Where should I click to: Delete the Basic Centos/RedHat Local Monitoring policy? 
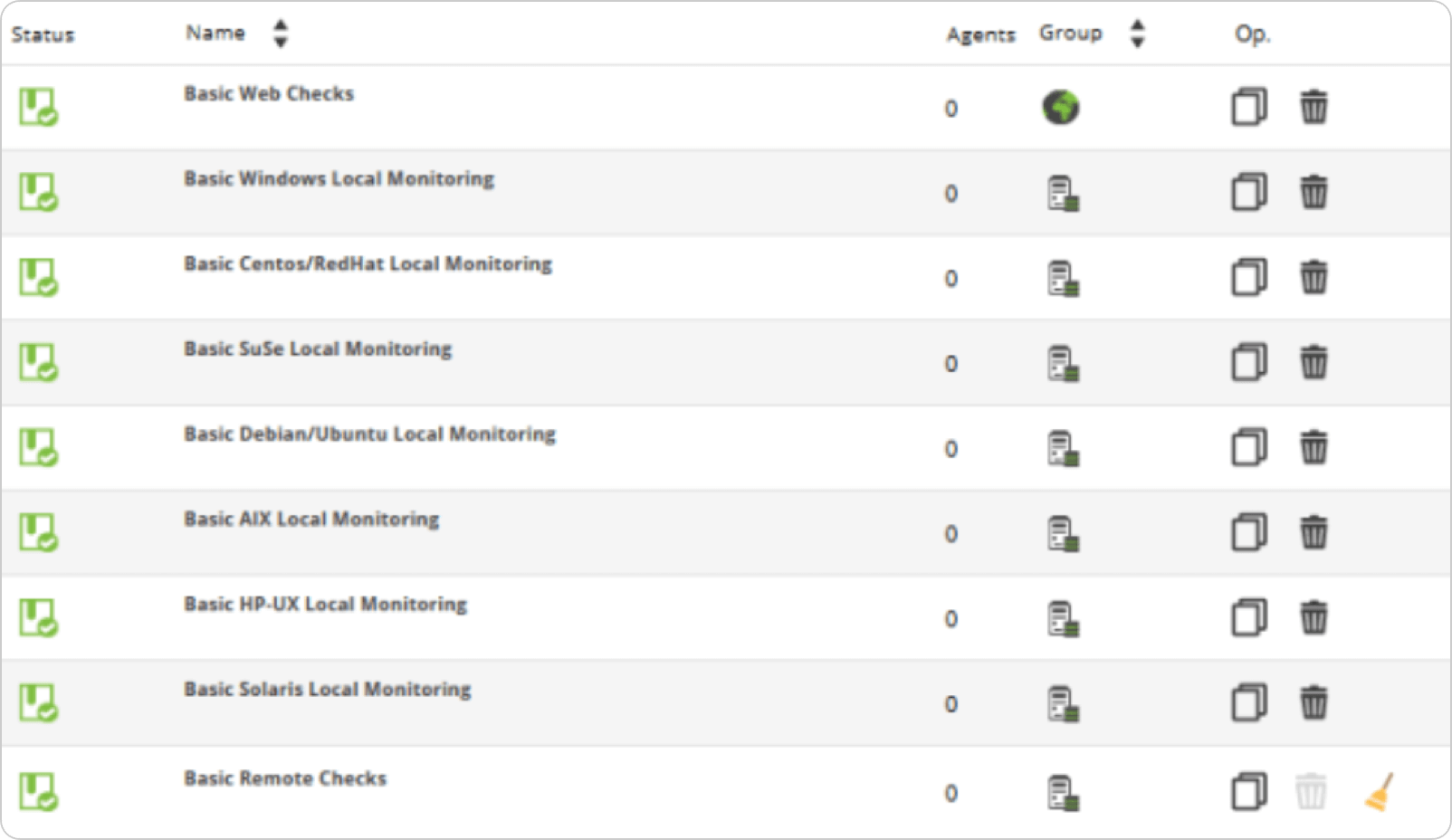pyautogui.click(x=1313, y=277)
